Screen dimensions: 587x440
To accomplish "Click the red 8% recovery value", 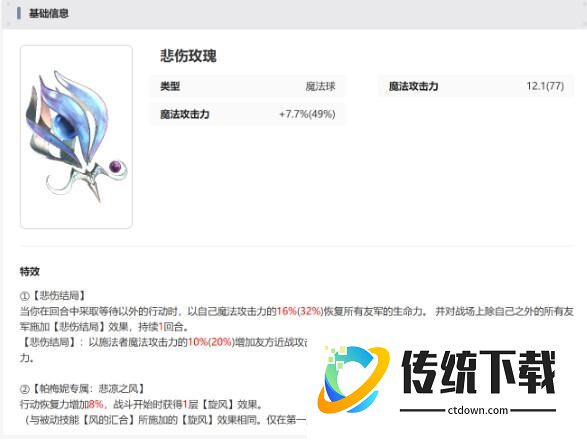I will [x=96, y=404].
